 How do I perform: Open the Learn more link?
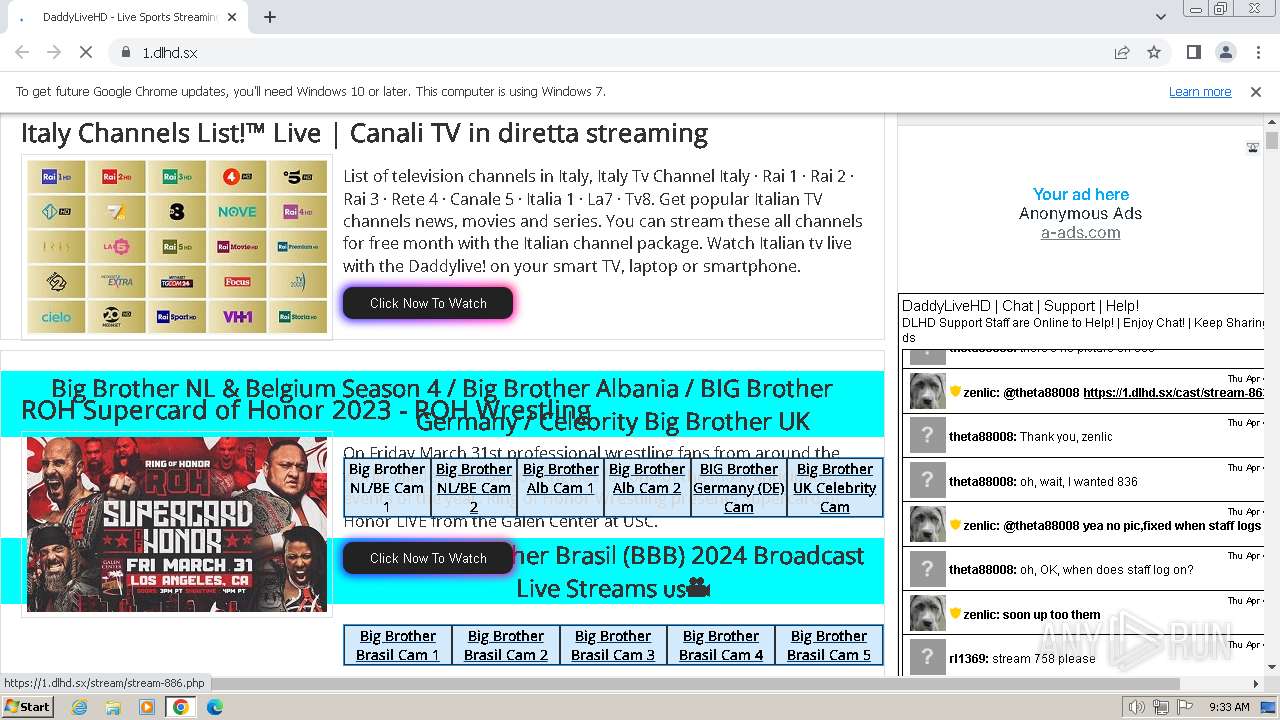coord(1200,91)
